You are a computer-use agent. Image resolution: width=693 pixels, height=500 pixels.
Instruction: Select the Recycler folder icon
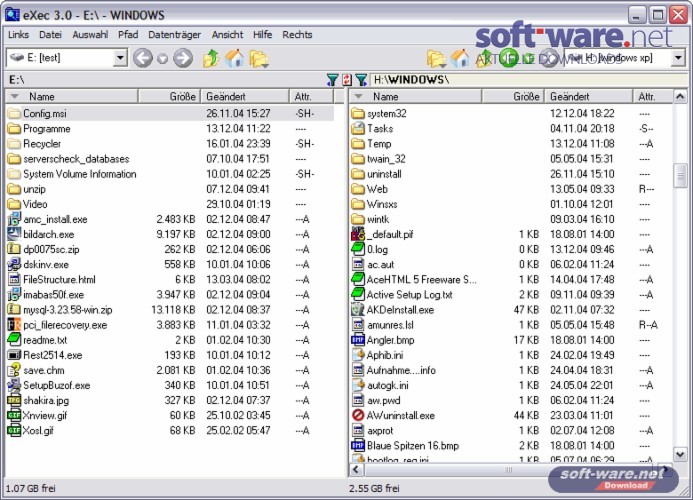(x=14, y=144)
